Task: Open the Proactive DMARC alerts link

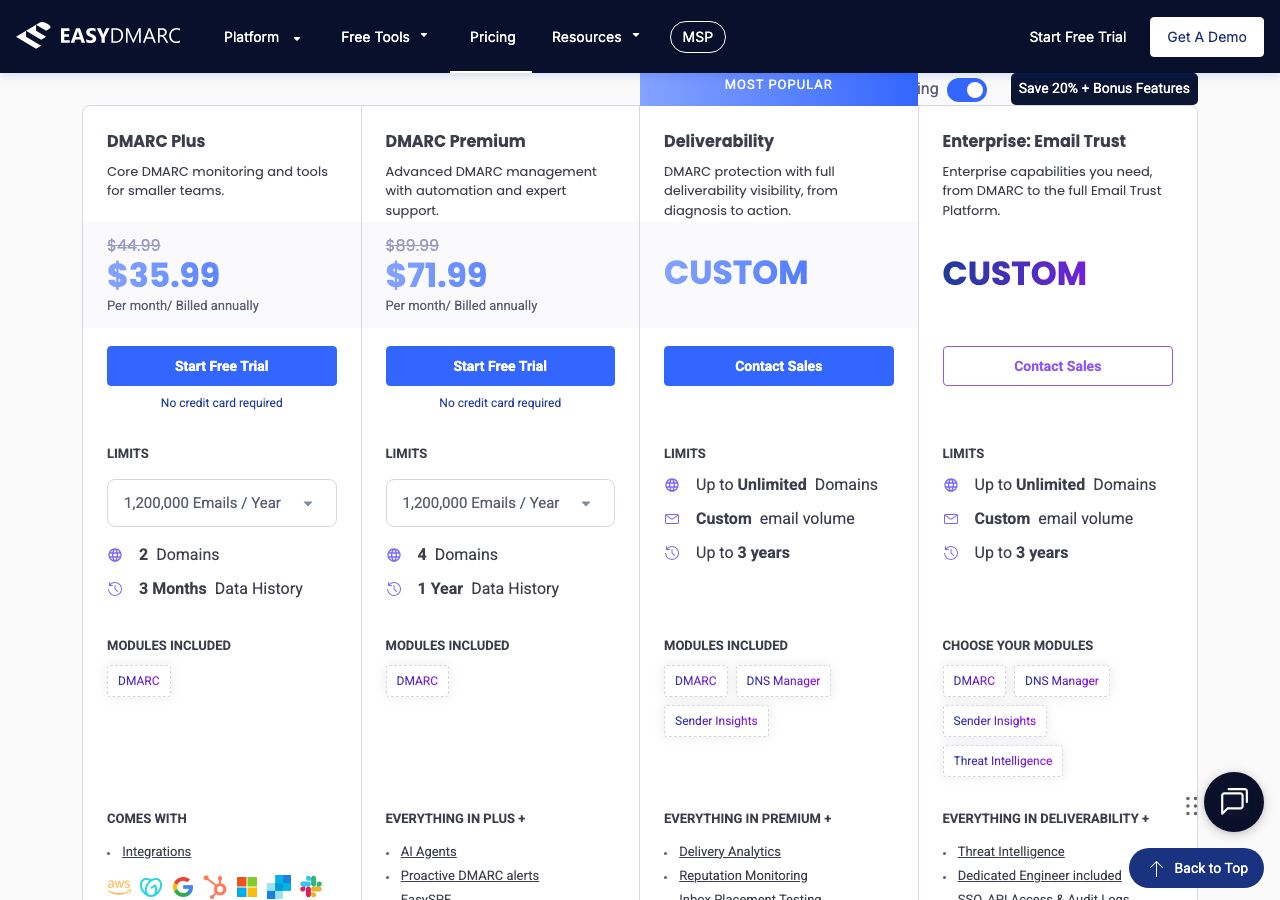Action: [470, 876]
